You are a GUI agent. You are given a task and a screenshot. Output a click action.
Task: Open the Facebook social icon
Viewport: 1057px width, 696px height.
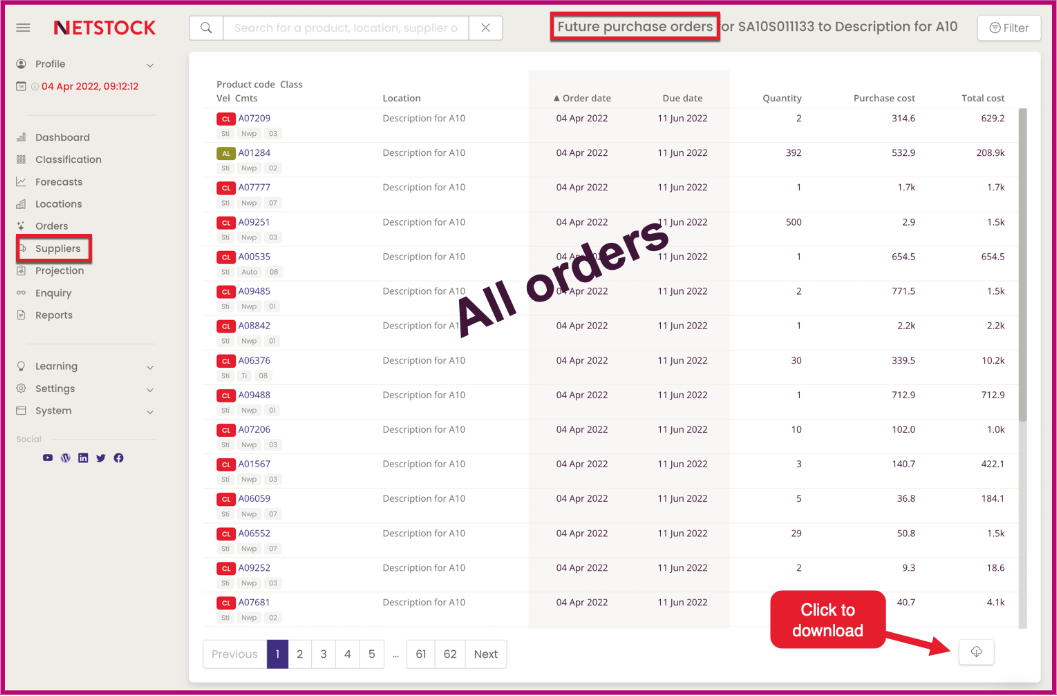point(118,458)
